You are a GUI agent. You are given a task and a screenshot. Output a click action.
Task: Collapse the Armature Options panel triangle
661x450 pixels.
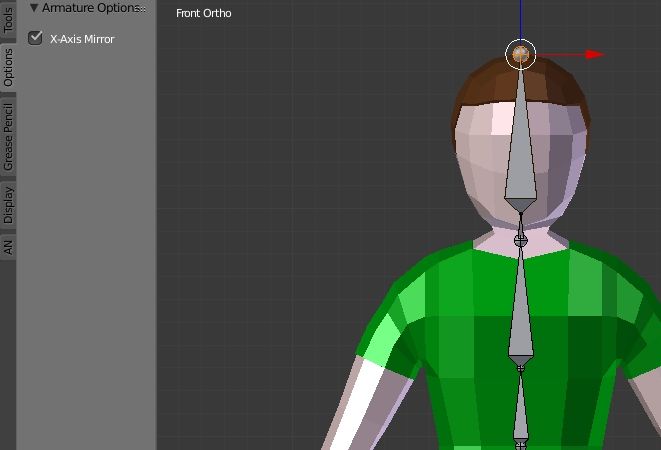(x=33, y=8)
